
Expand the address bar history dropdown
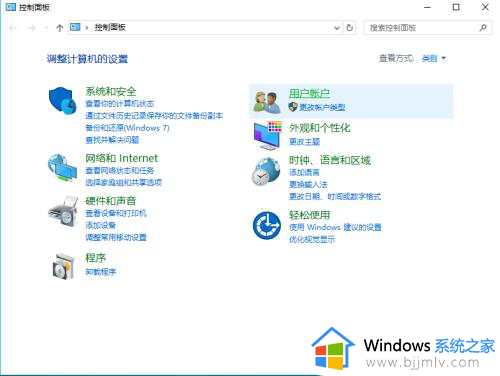pyautogui.click(x=337, y=28)
